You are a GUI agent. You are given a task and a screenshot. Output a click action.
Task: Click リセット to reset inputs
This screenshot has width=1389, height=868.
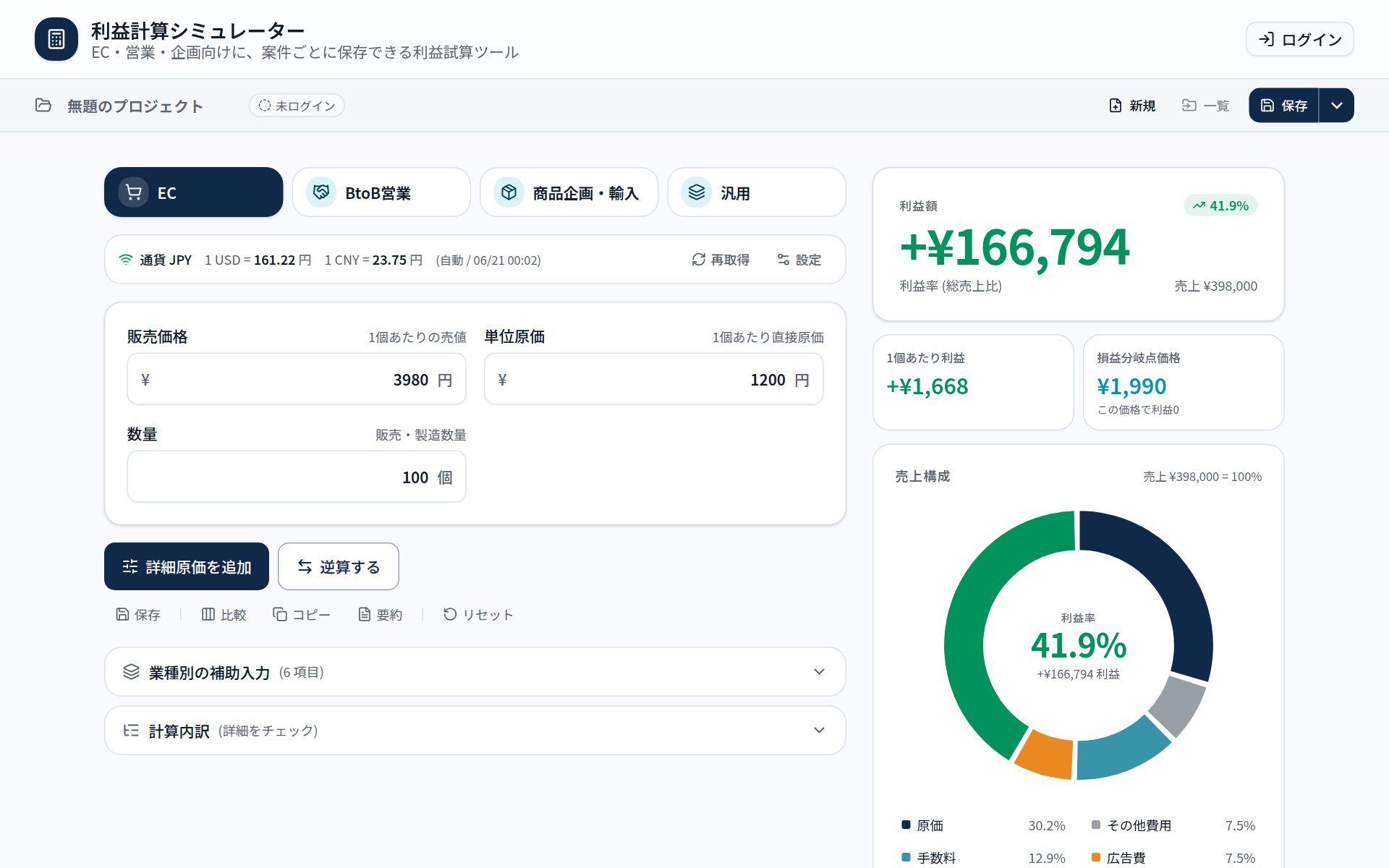(x=478, y=614)
